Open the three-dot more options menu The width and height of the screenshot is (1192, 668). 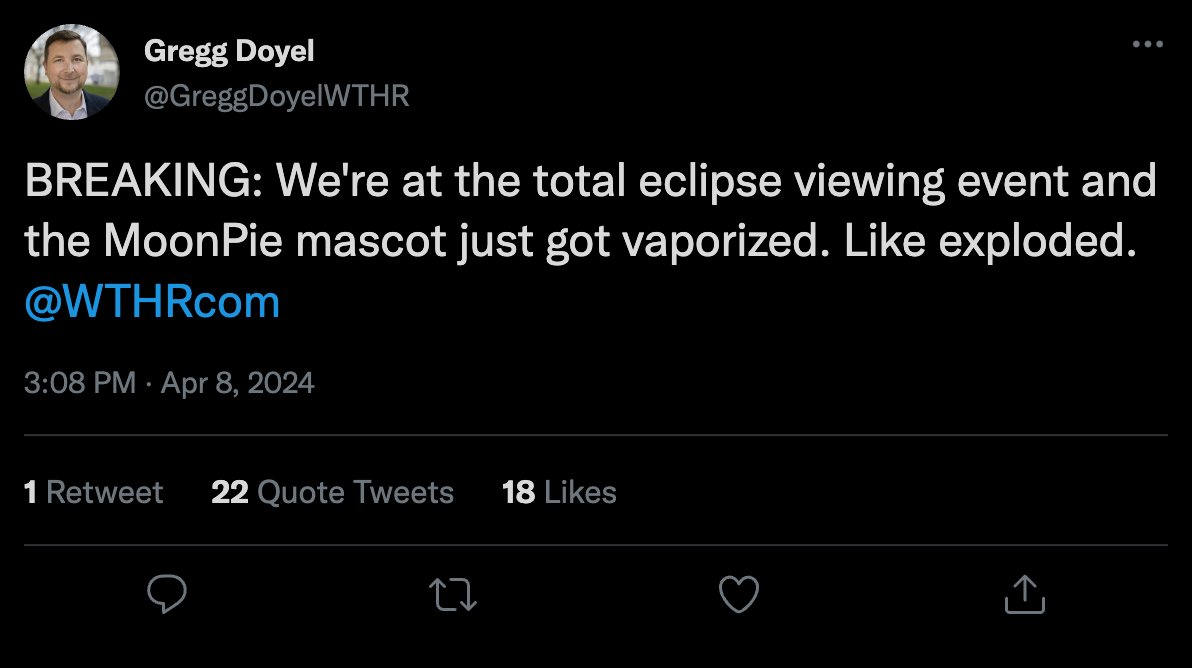pos(1147,46)
